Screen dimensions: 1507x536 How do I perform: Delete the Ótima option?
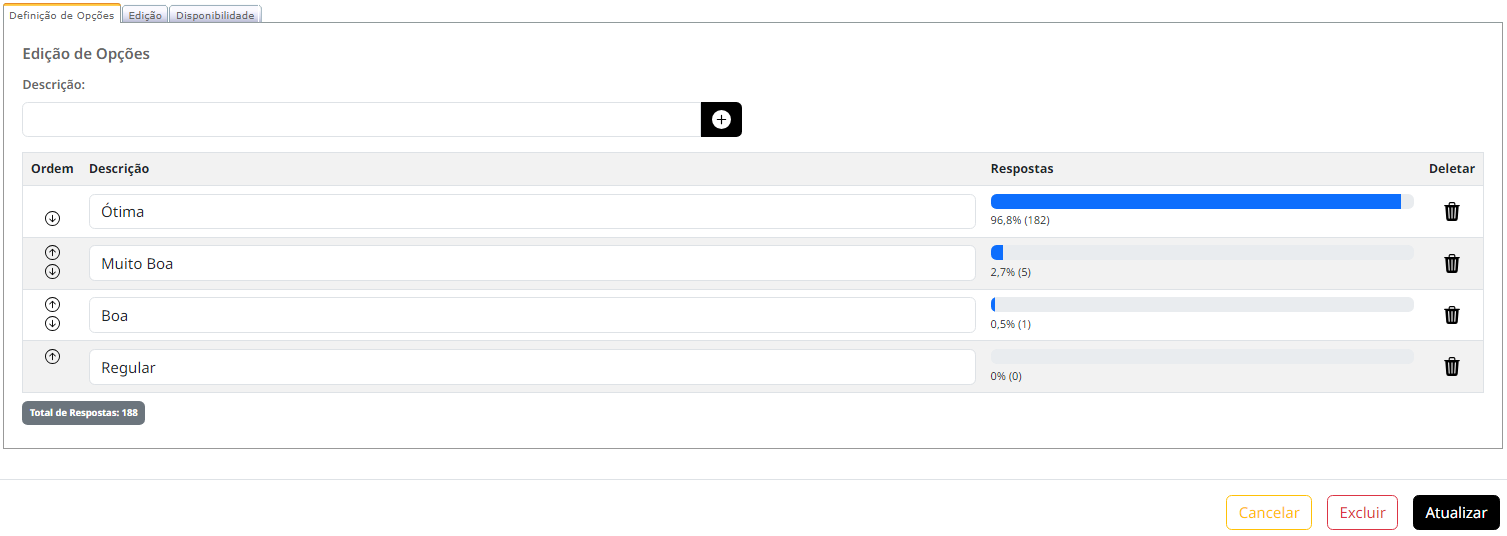1452,211
